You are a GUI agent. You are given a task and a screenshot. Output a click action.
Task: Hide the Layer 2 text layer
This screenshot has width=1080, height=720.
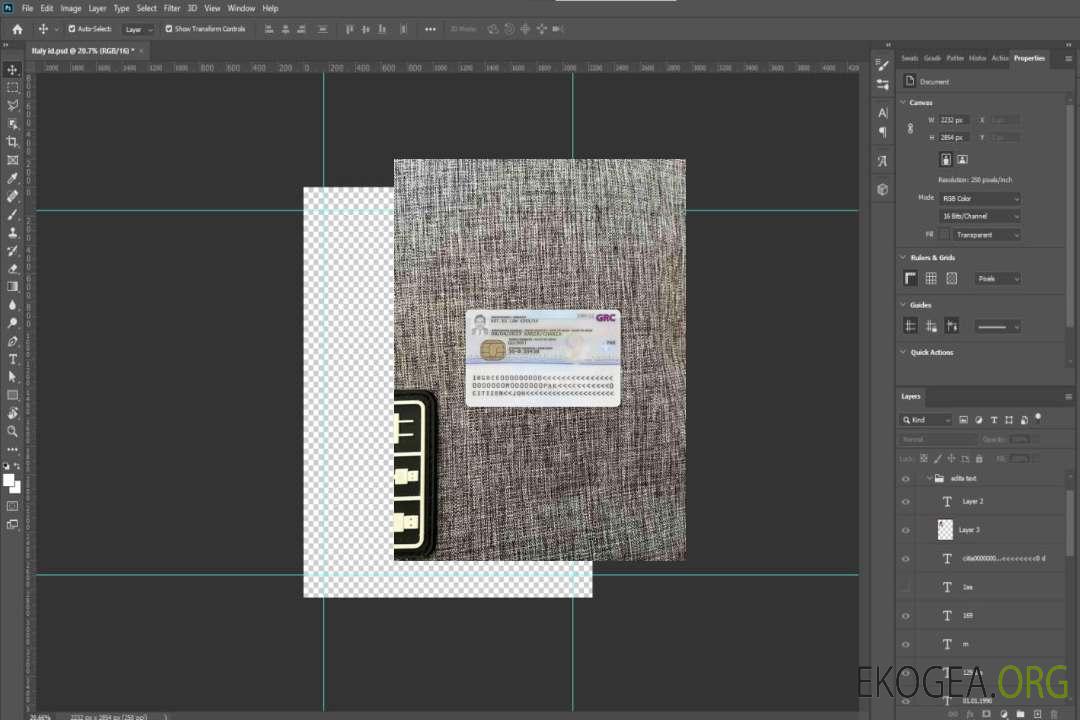pos(906,501)
